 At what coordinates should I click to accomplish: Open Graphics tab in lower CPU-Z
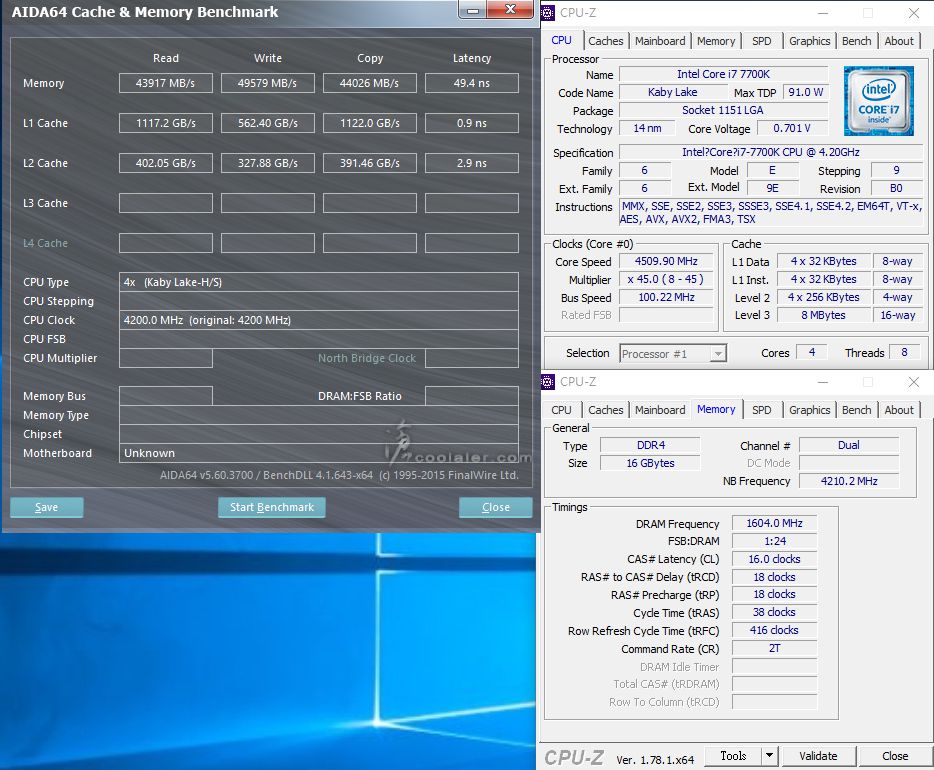[x=810, y=410]
